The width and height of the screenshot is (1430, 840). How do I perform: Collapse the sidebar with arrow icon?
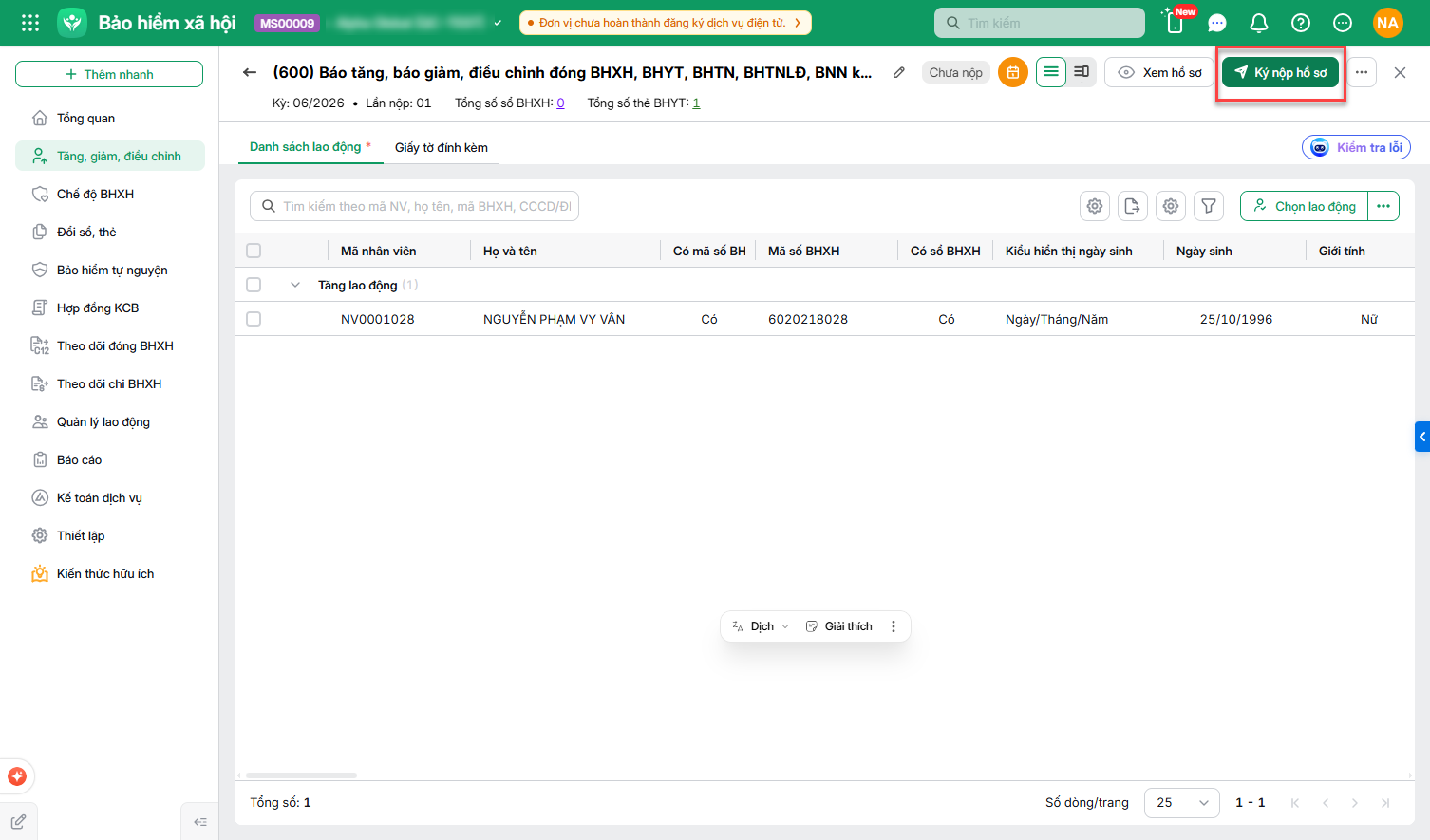point(200,822)
